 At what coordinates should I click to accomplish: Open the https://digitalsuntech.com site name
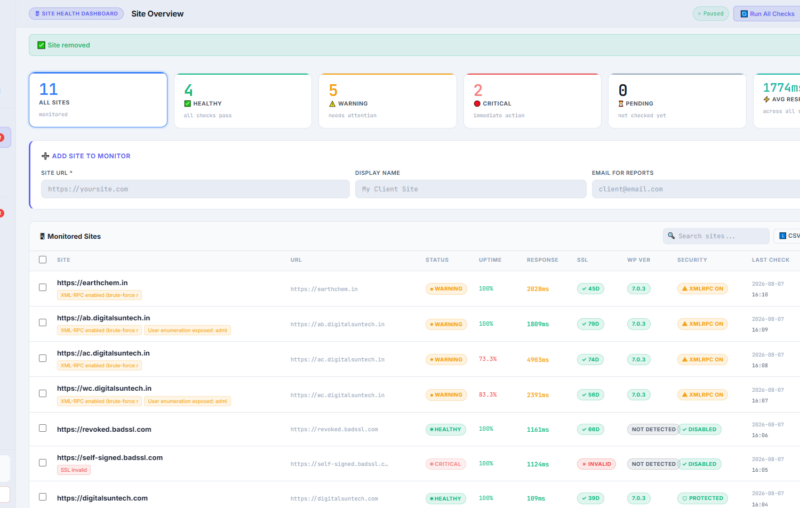click(x=102, y=498)
